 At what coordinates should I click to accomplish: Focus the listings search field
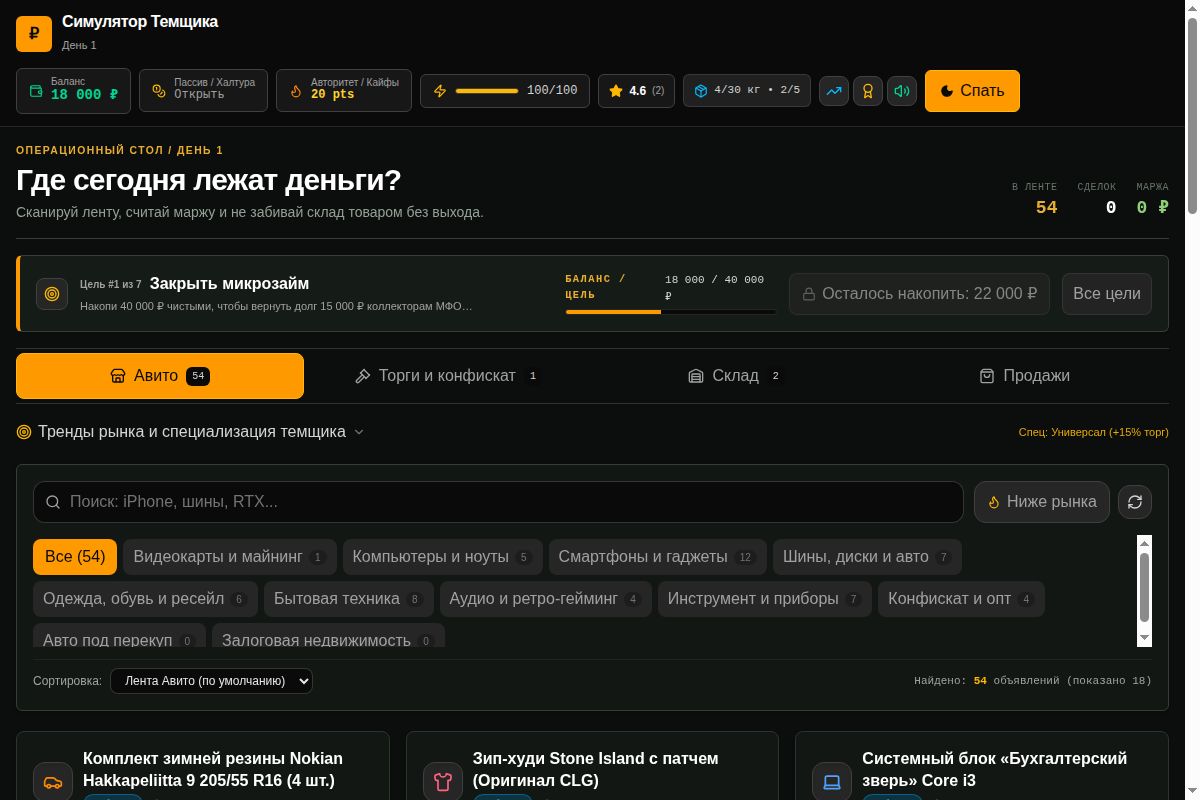coord(498,502)
